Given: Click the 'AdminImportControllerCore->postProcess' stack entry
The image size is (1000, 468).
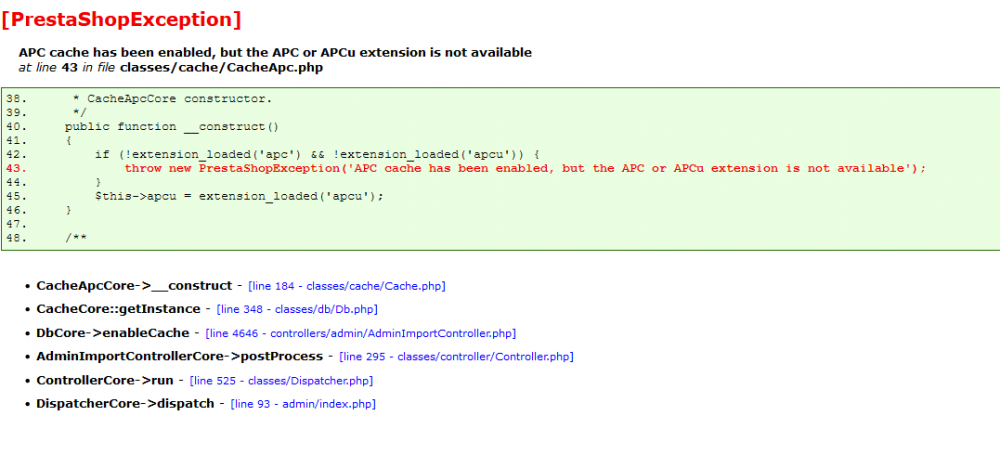Looking at the screenshot, I should tap(180, 356).
